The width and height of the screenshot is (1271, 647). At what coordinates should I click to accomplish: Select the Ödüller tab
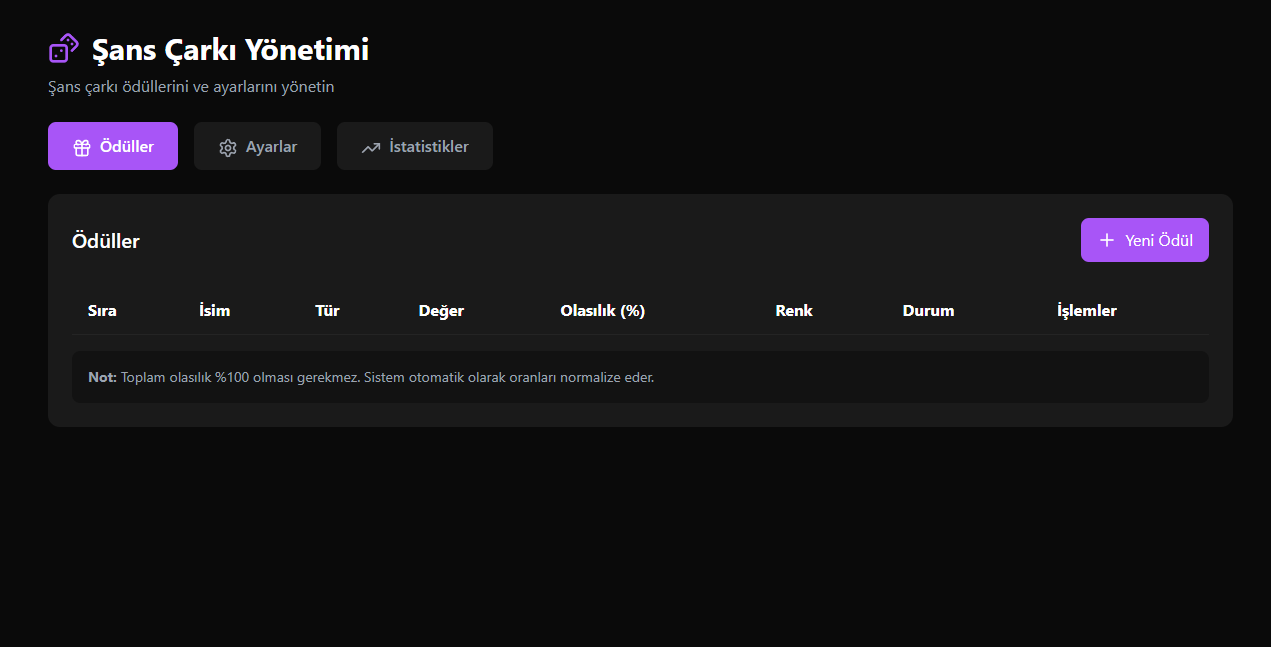113,146
